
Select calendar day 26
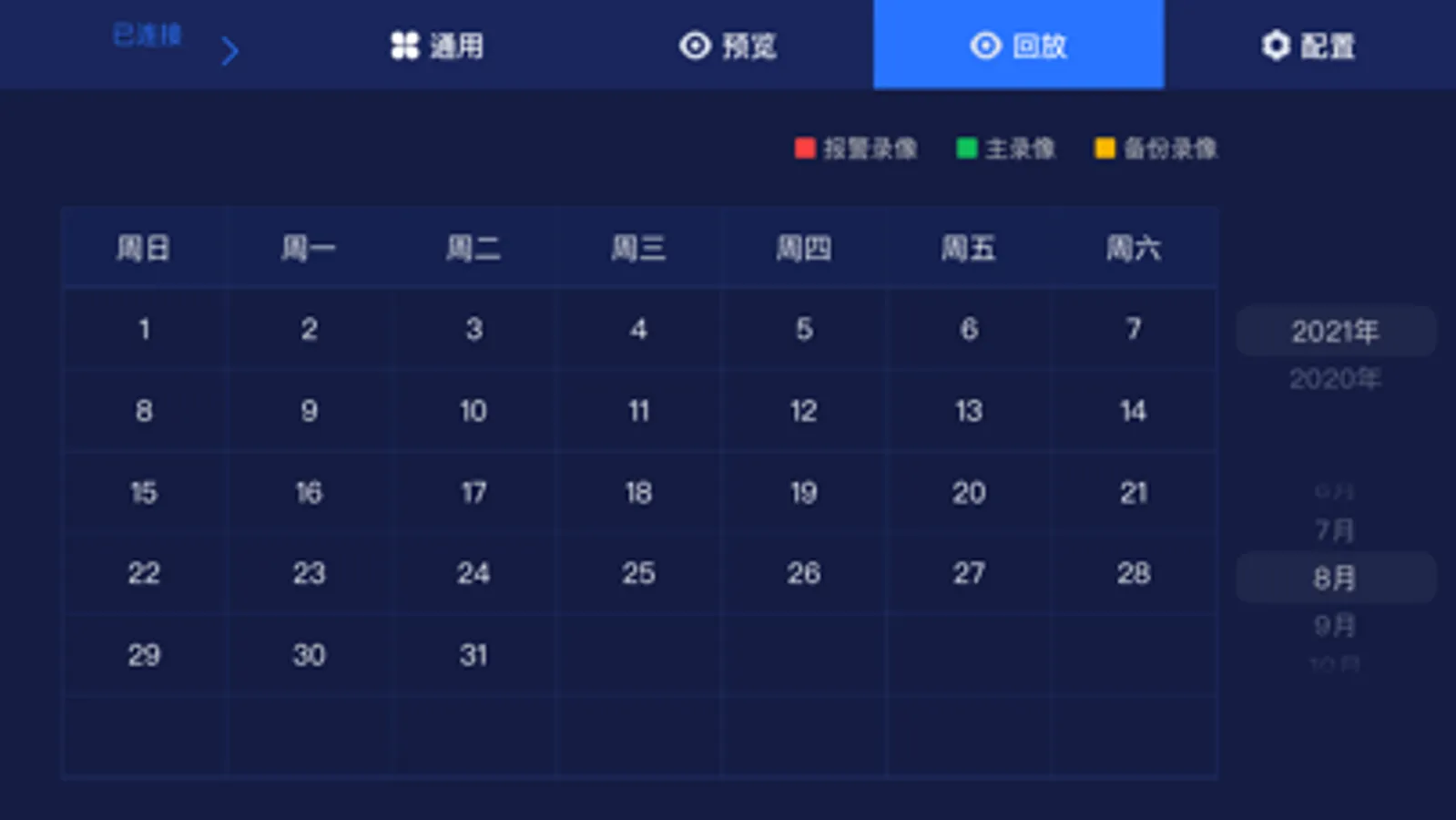click(x=804, y=573)
